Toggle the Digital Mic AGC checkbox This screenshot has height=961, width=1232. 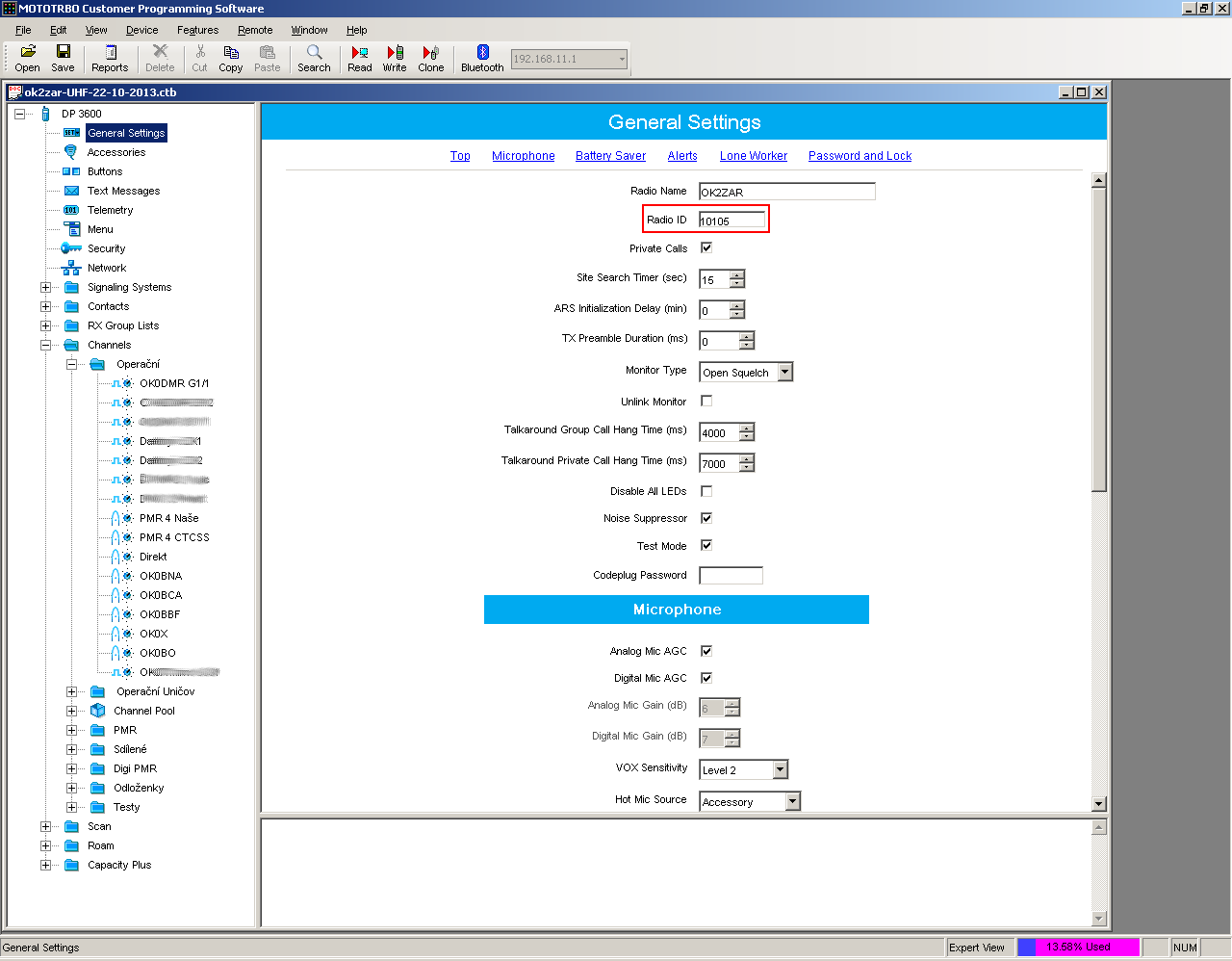706,678
